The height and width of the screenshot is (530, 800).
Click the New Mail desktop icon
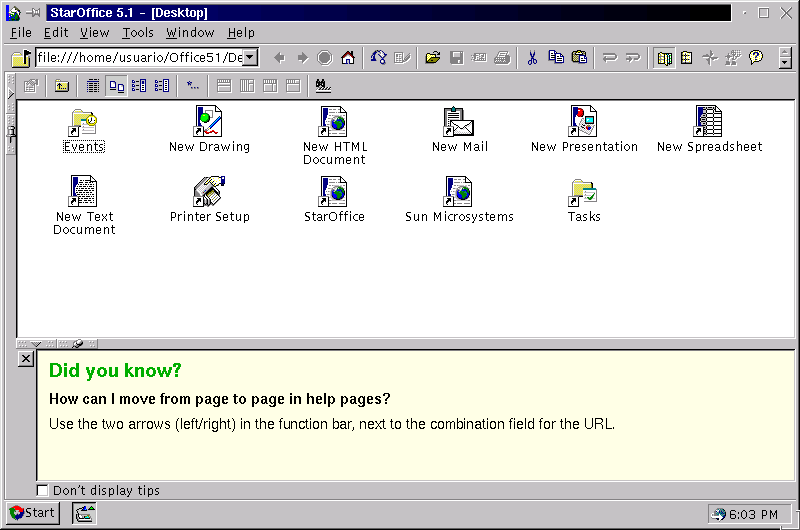[x=459, y=122]
